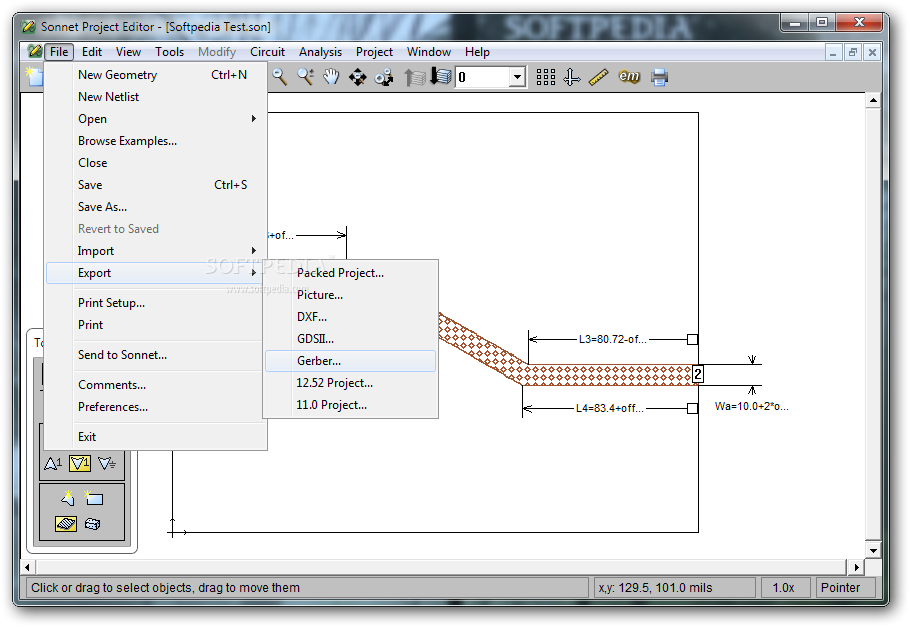This screenshot has width=910, height=627.
Task: Open the level number dropdown arrow
Action: point(517,77)
